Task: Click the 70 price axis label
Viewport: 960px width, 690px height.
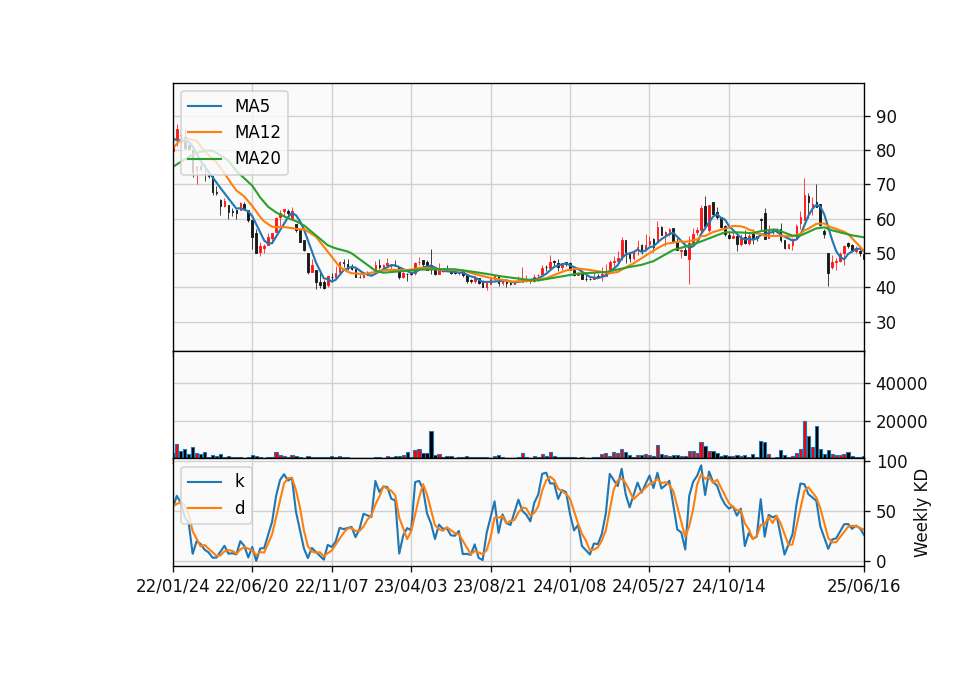Action: [x=886, y=185]
